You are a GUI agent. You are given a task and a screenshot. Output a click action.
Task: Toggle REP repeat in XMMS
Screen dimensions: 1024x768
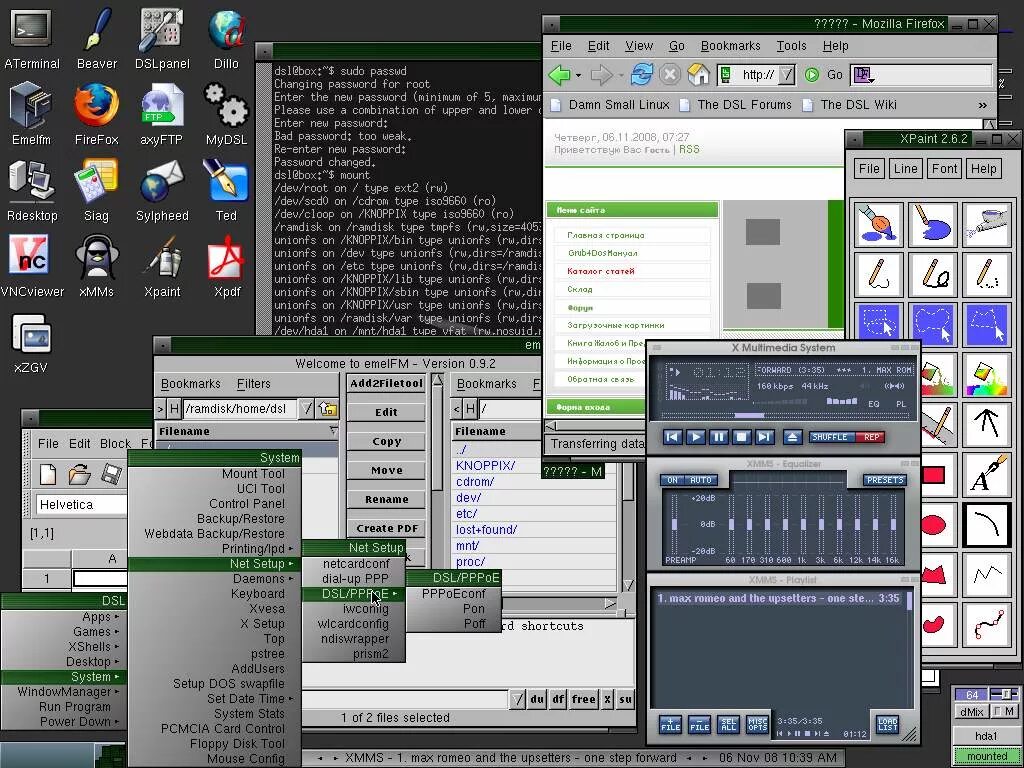tap(871, 437)
